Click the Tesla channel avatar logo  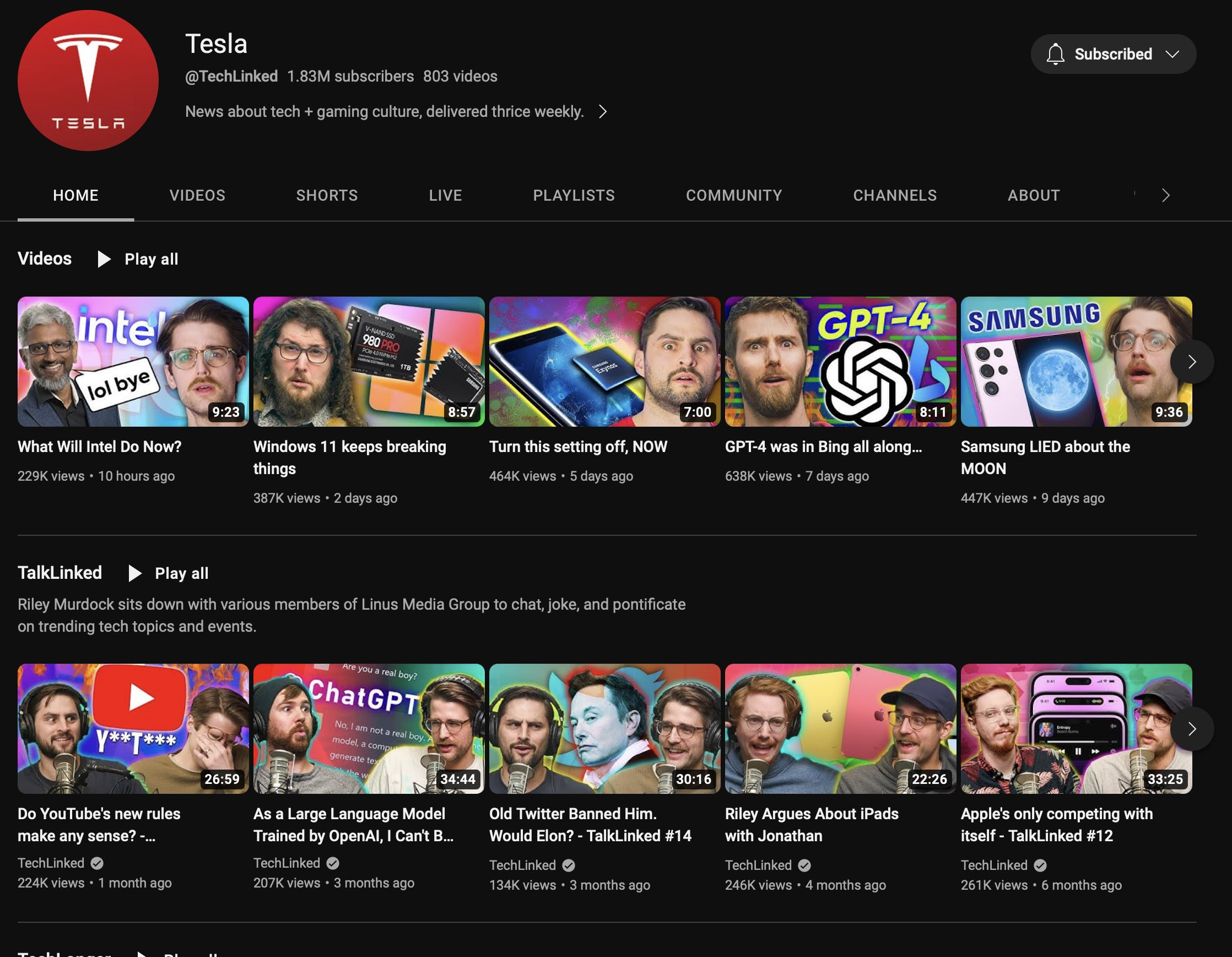pyautogui.click(x=88, y=80)
